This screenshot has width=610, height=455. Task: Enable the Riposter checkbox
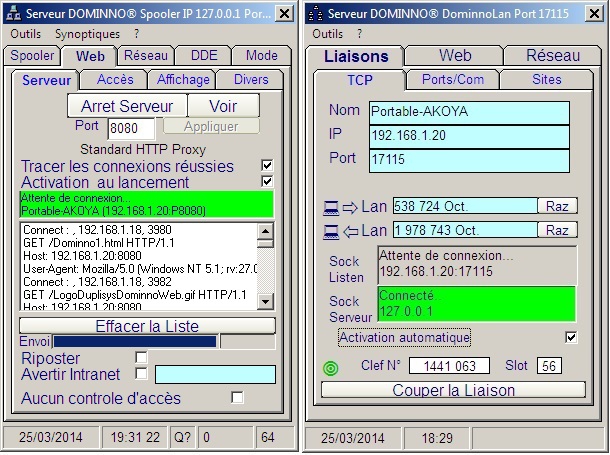(x=141, y=358)
